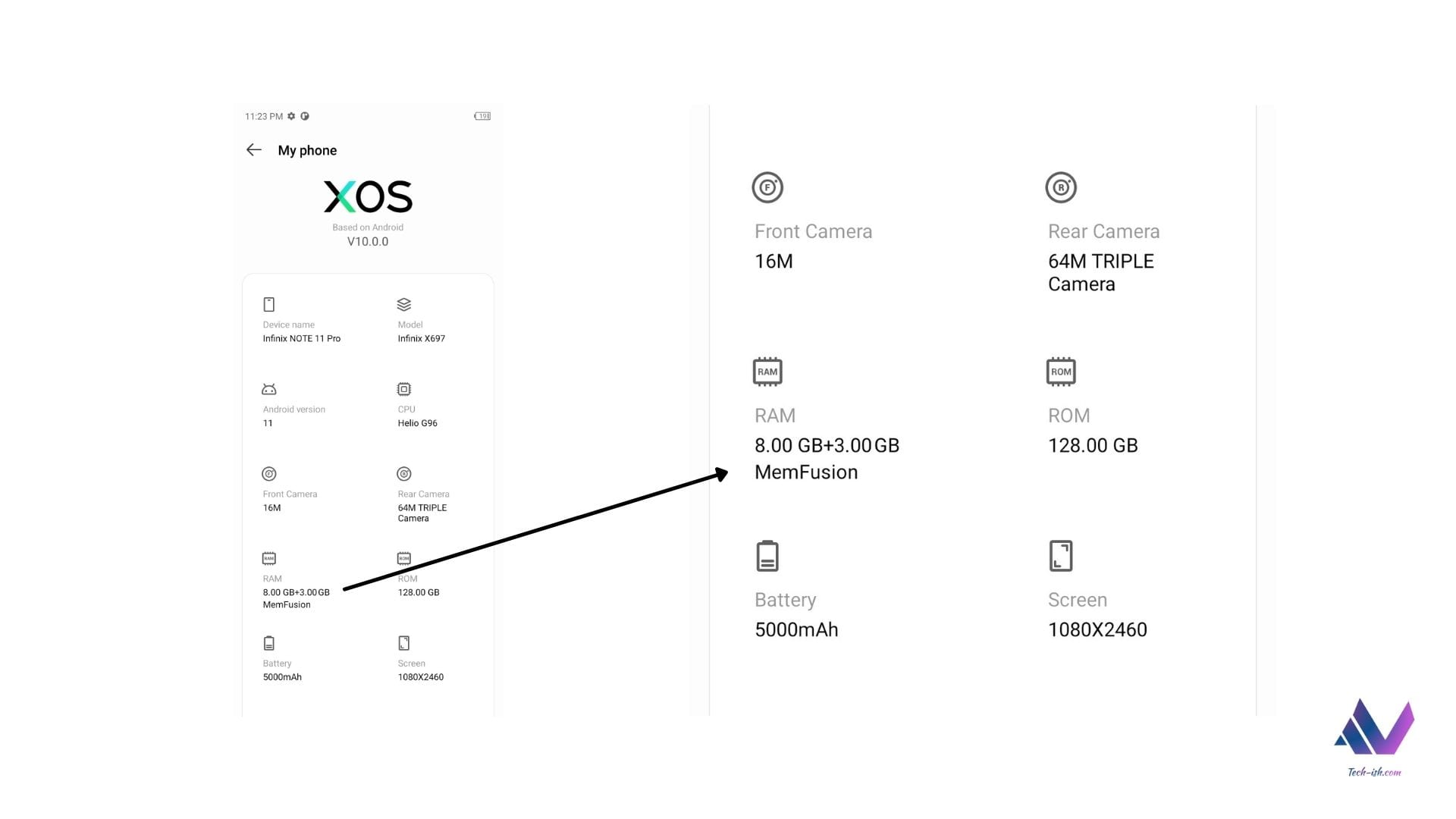This screenshot has height=819, width=1456.
Task: Click the Android version value 11
Action: tap(268, 423)
